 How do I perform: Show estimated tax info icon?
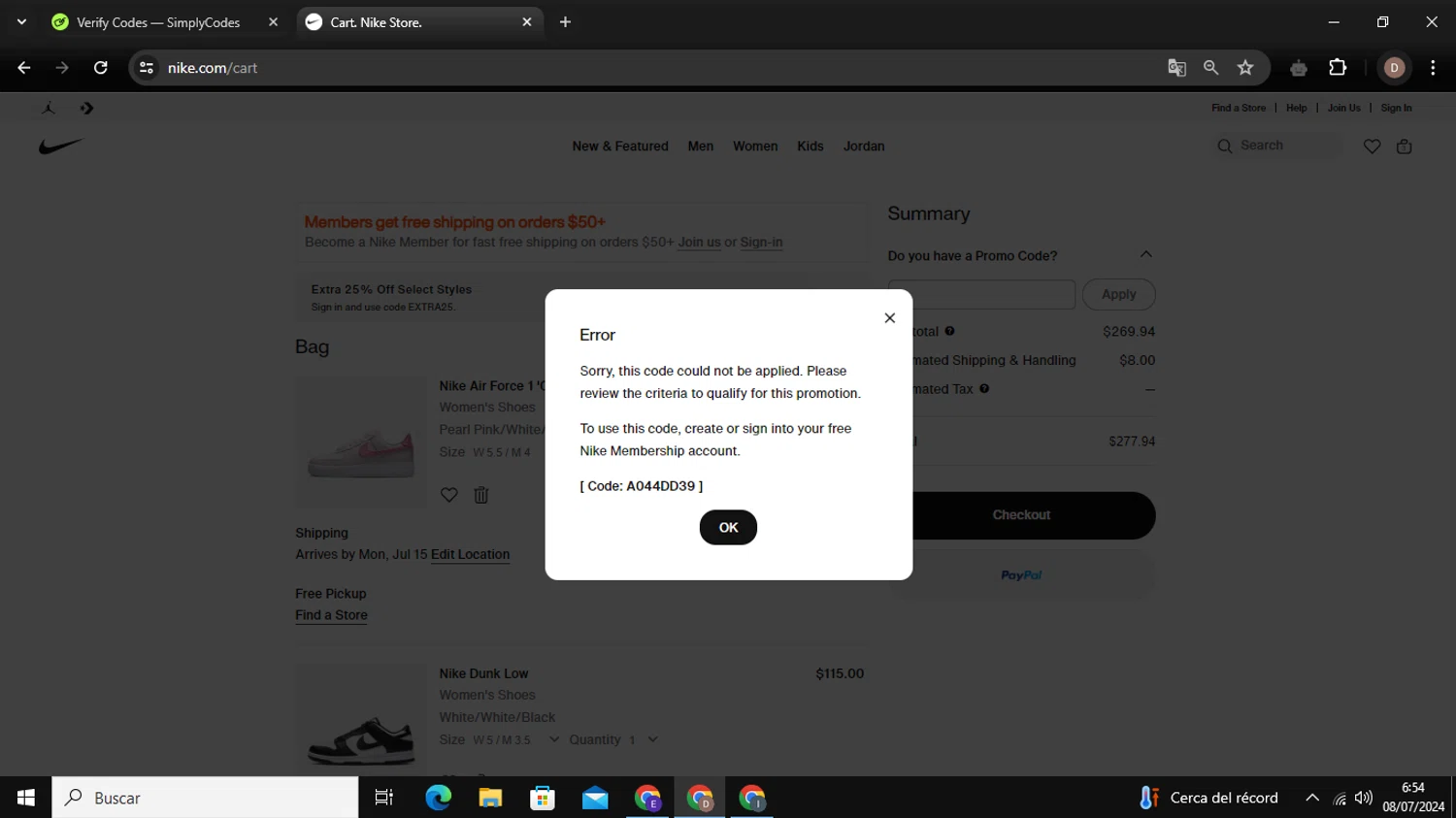coord(984,388)
